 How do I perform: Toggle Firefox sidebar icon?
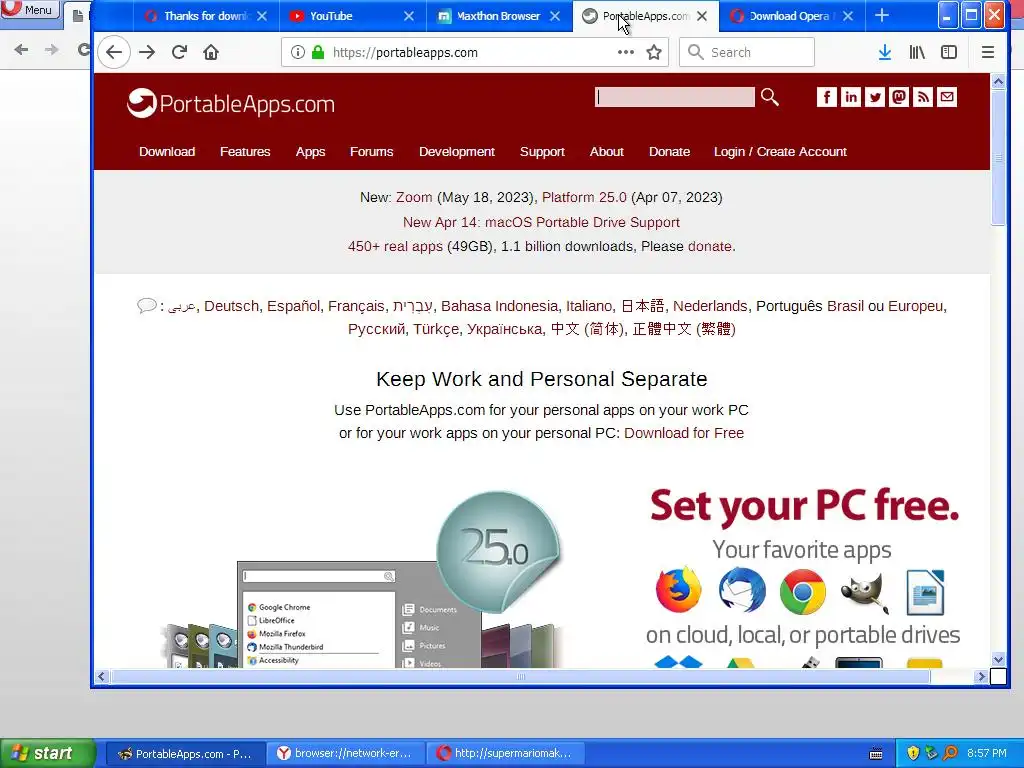click(x=949, y=52)
